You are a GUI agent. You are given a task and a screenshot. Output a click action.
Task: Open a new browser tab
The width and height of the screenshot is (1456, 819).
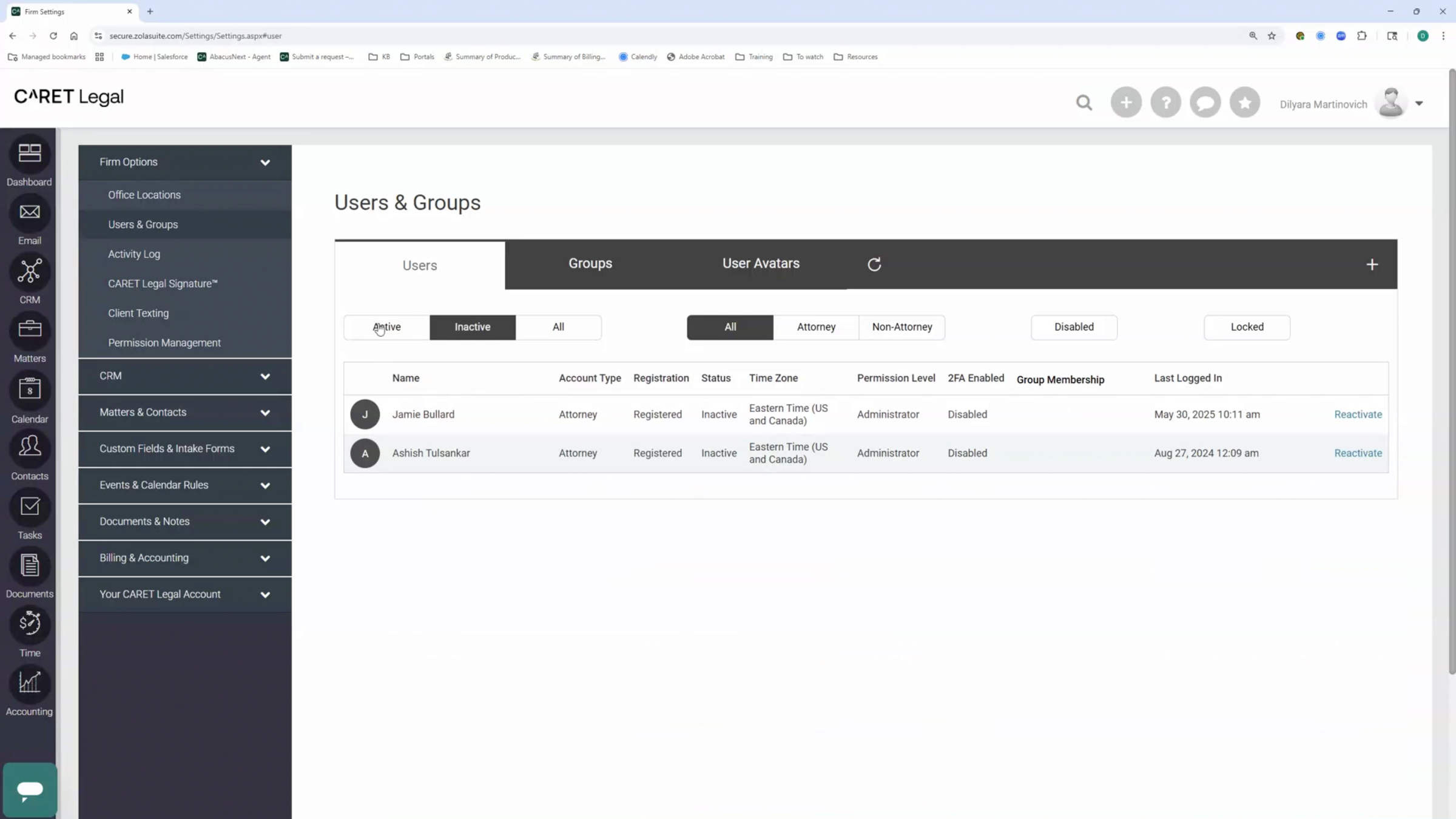click(x=150, y=12)
